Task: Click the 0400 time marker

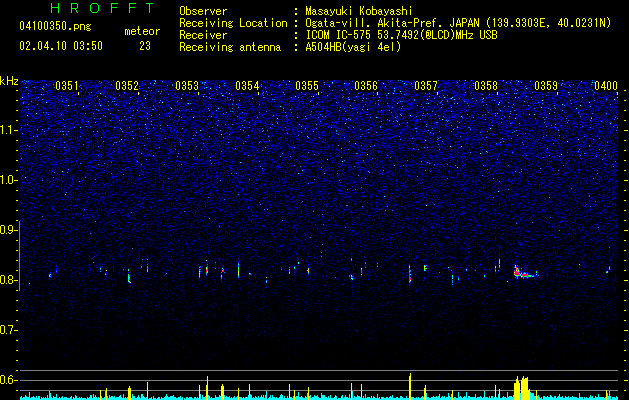Action: (x=606, y=86)
